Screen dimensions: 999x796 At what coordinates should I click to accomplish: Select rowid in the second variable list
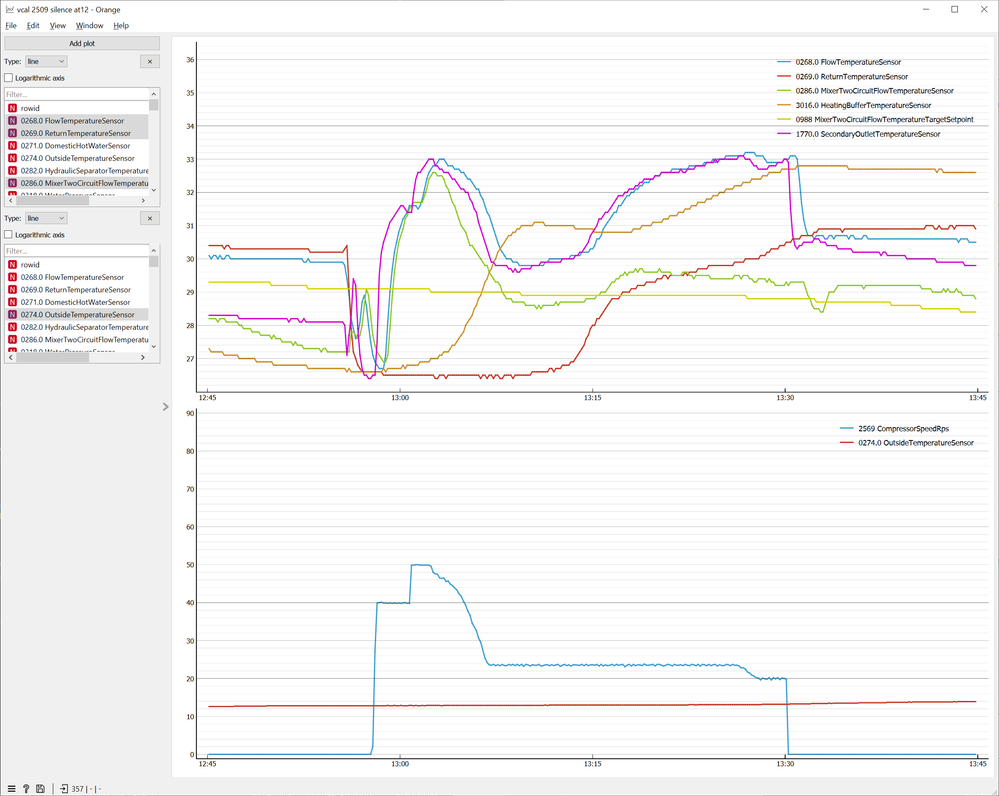point(30,264)
